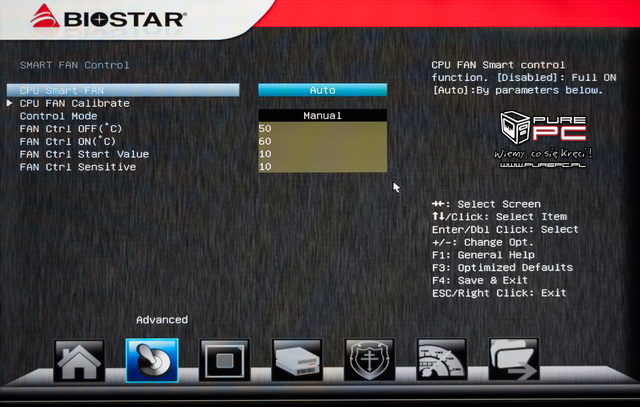
Task: Select the FAN Ctrl OFF(°C) setting
Action: coord(71,129)
